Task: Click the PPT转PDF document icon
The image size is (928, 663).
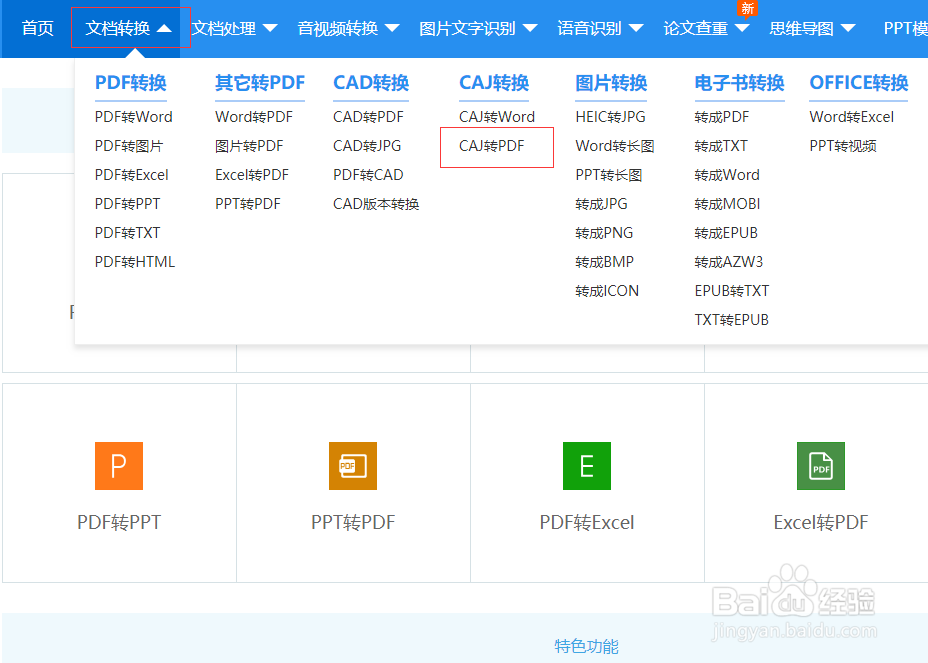Action: (352, 466)
